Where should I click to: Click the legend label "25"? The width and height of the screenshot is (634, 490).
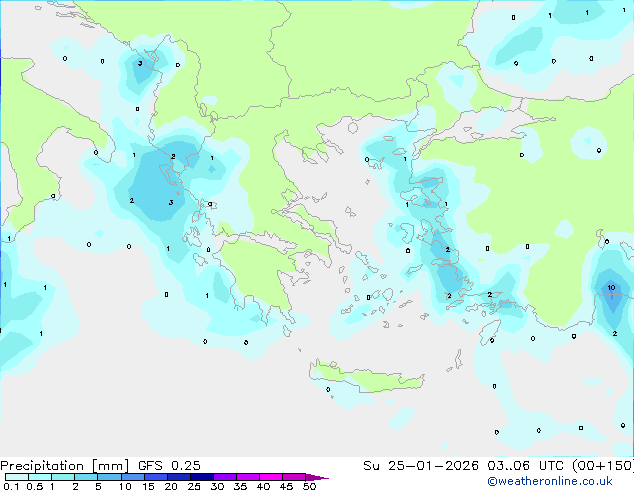click(x=194, y=486)
